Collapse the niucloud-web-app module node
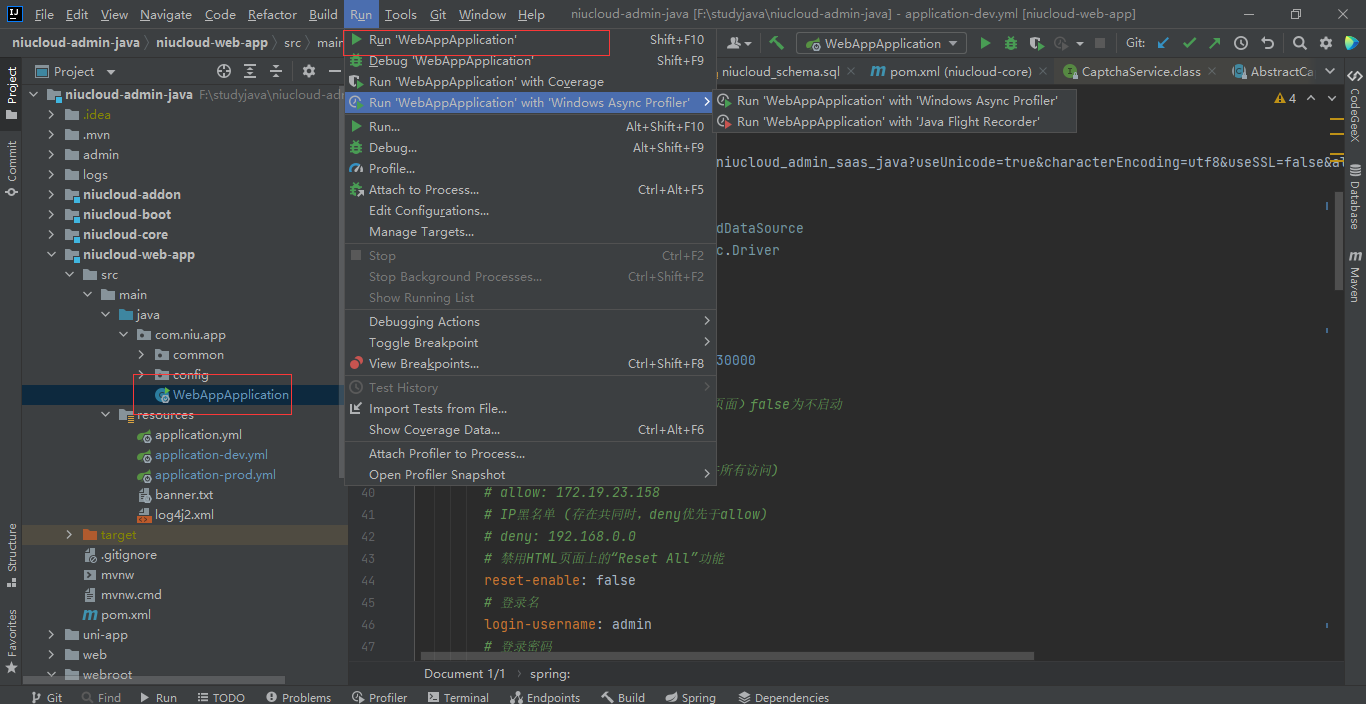This screenshot has width=1366, height=704. click(x=51, y=255)
